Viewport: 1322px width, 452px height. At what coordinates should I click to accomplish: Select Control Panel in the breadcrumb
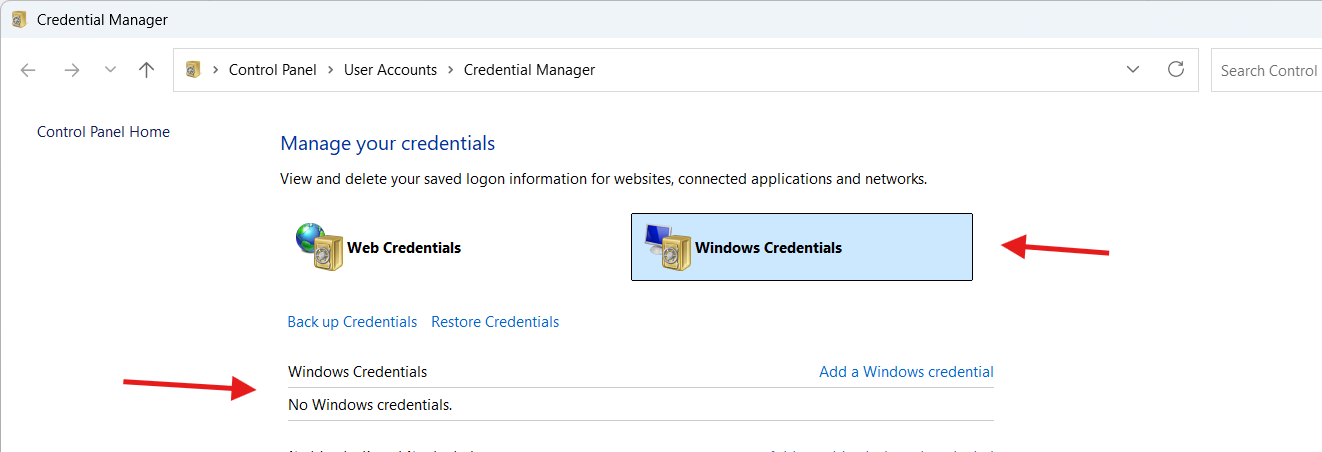pyautogui.click(x=272, y=70)
